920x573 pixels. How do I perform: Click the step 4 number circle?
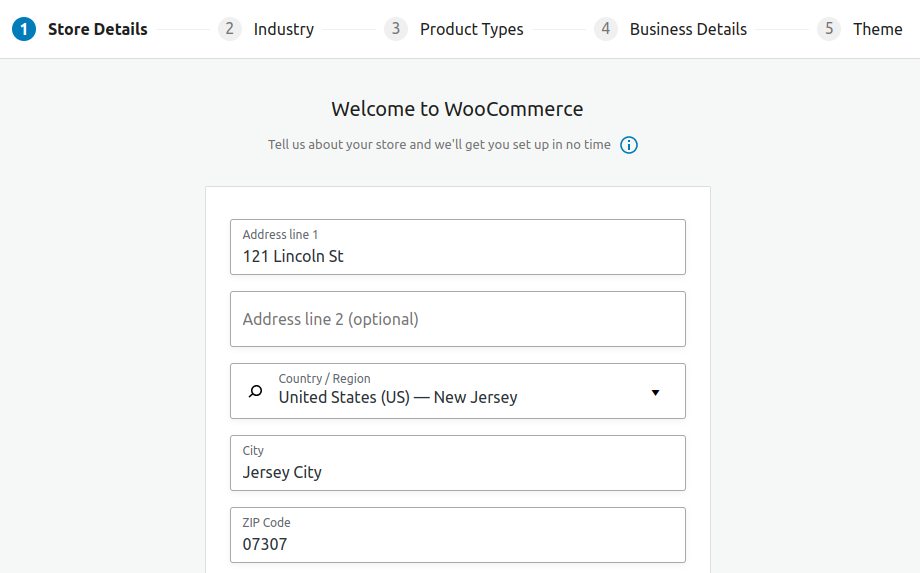click(x=606, y=29)
